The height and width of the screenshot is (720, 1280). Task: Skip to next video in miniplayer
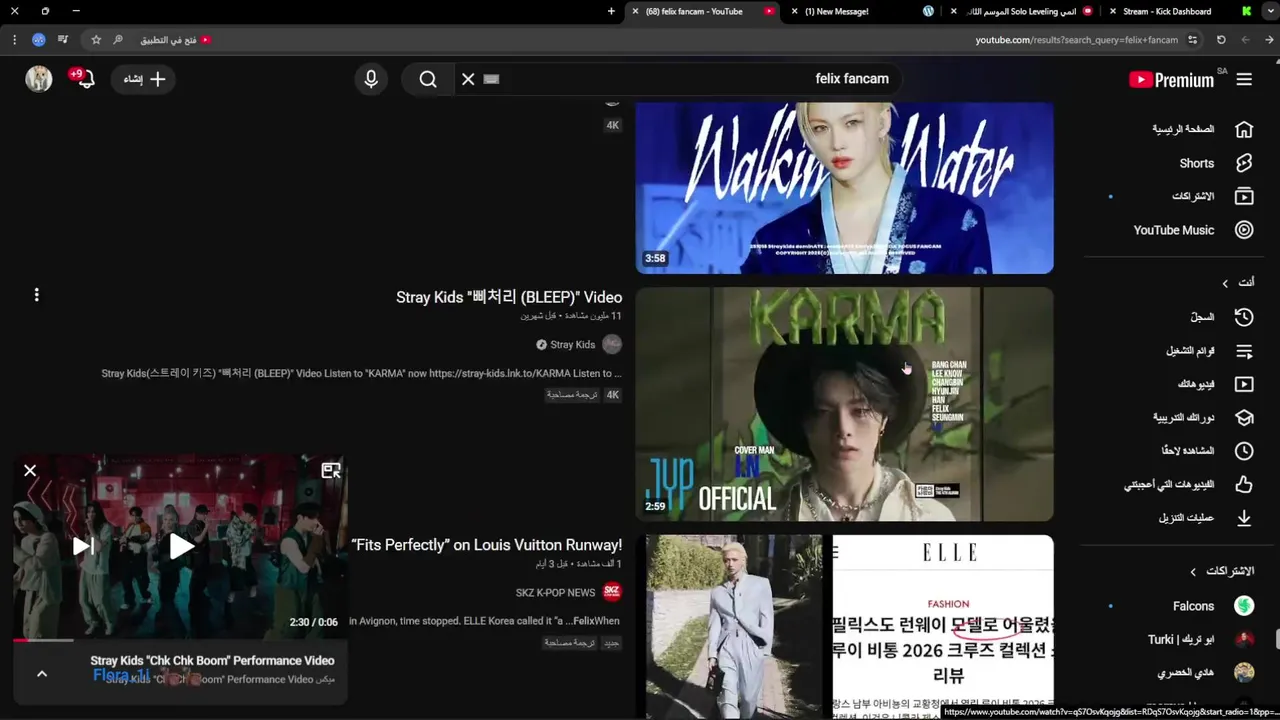click(84, 546)
